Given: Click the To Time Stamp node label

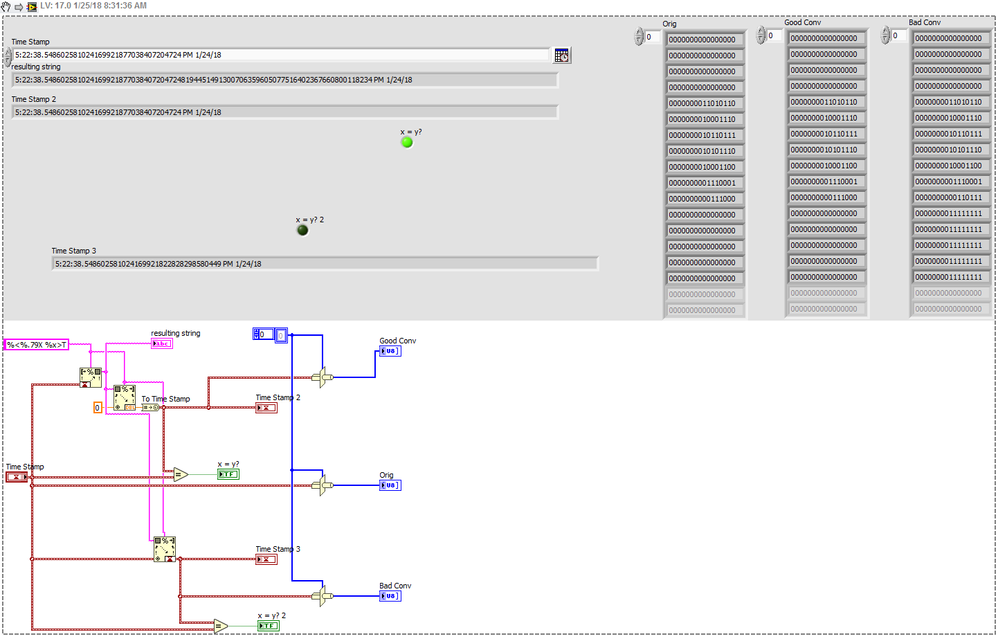Looking at the screenshot, I should coord(165,399).
